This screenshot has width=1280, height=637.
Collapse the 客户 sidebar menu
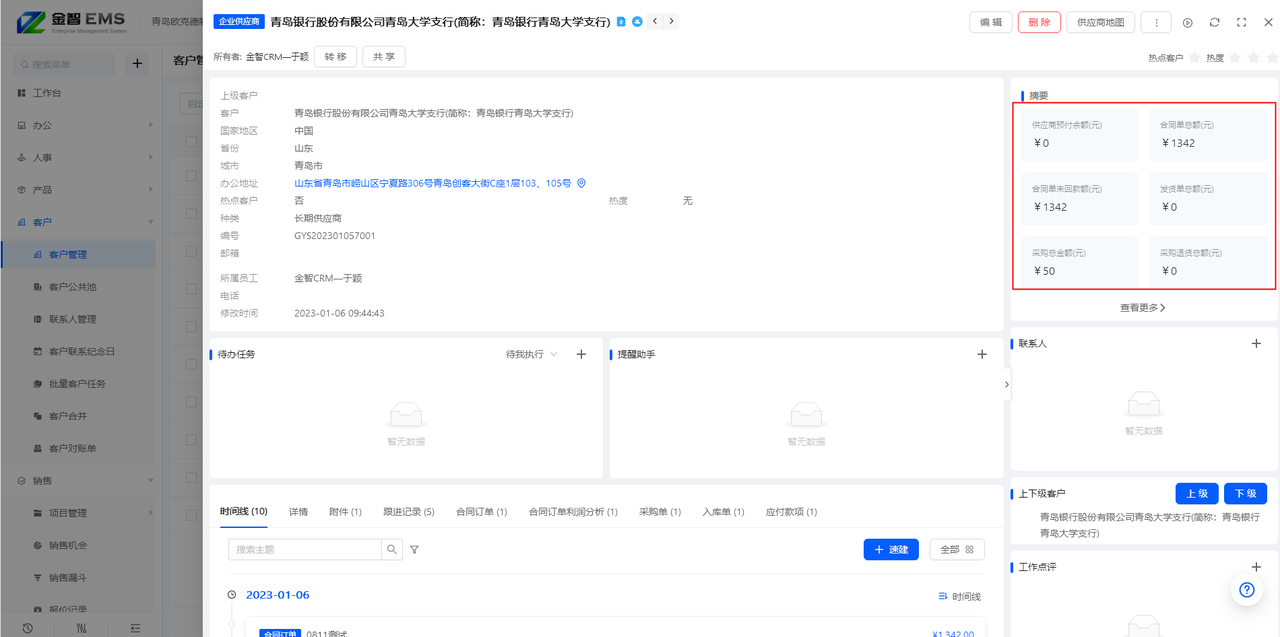click(79, 222)
